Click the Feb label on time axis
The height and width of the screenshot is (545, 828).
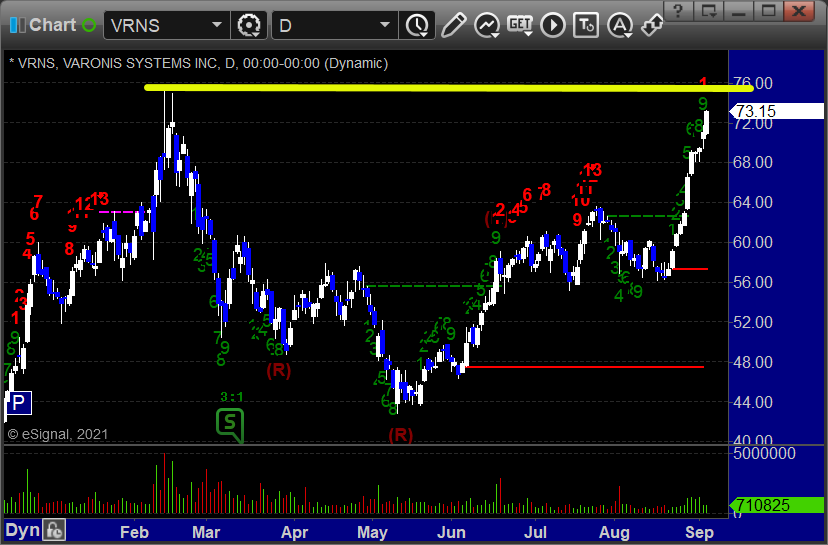(x=134, y=532)
